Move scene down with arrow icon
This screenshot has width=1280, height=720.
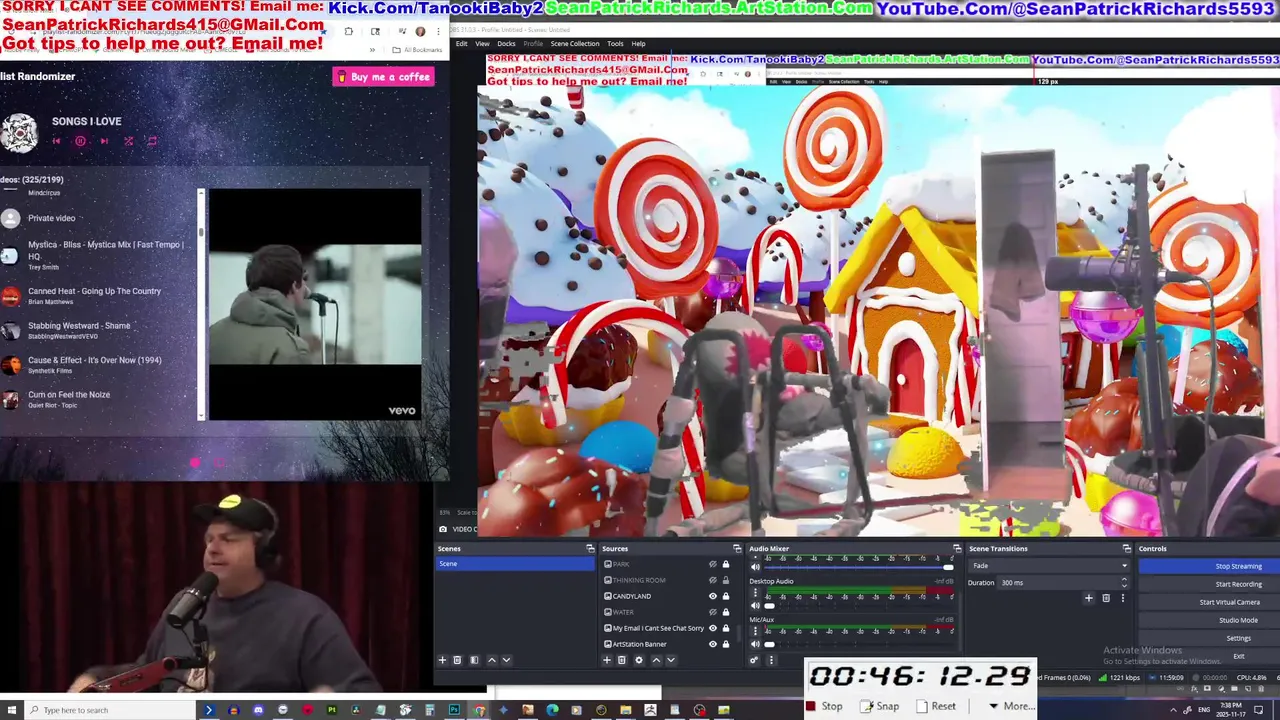click(506, 660)
